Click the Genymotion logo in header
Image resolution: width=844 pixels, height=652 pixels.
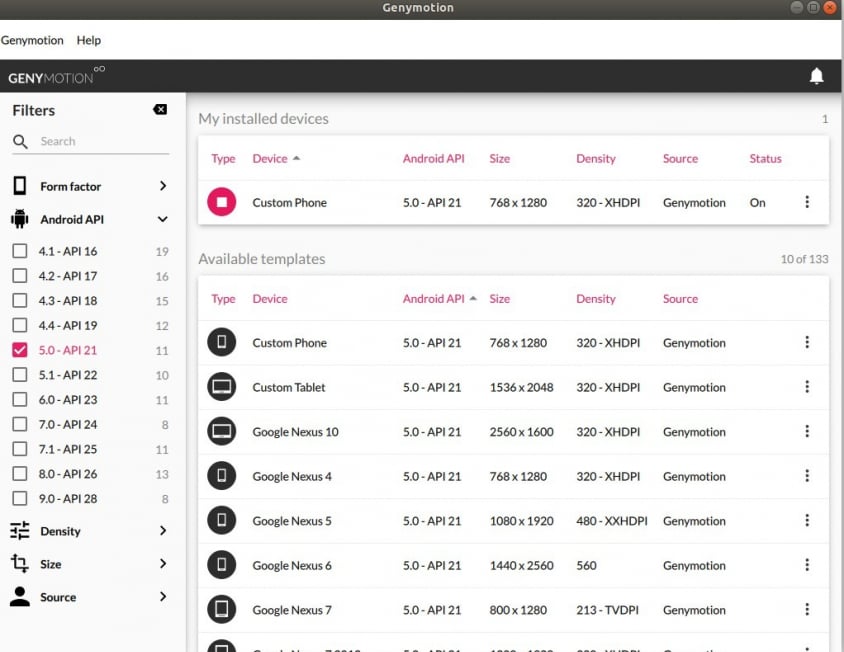coord(56,76)
